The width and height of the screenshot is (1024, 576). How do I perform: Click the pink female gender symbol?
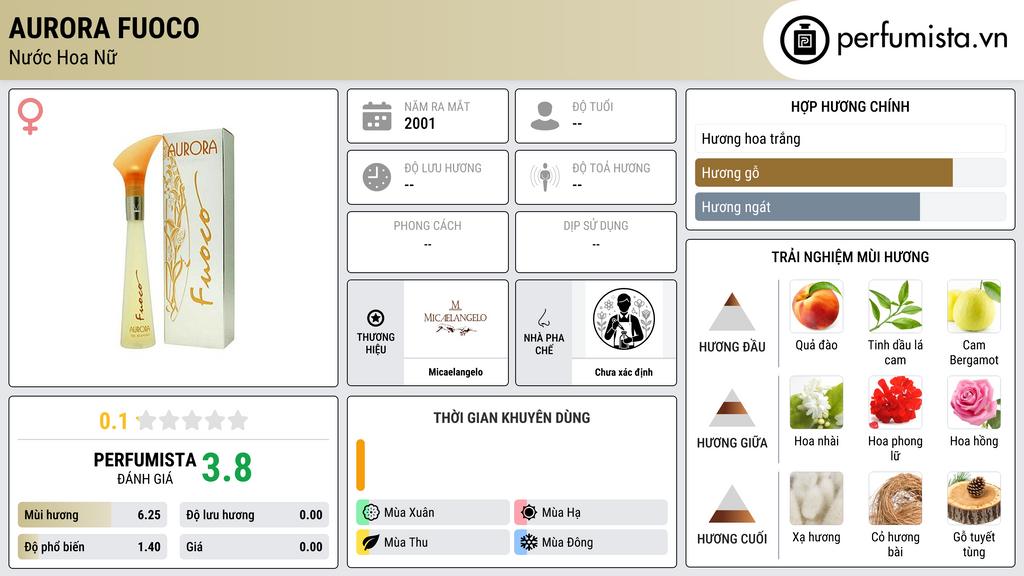coord(30,116)
